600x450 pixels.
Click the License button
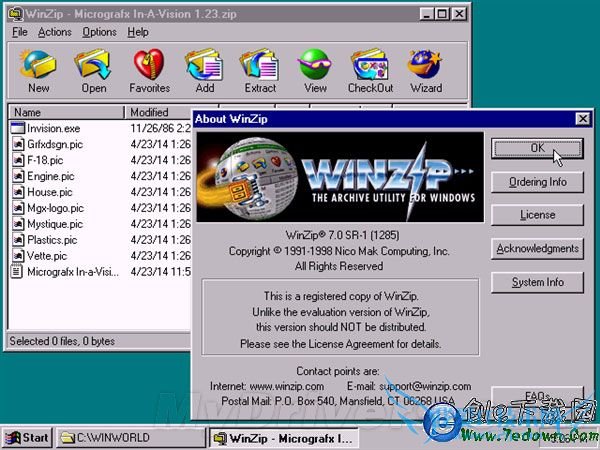537,215
